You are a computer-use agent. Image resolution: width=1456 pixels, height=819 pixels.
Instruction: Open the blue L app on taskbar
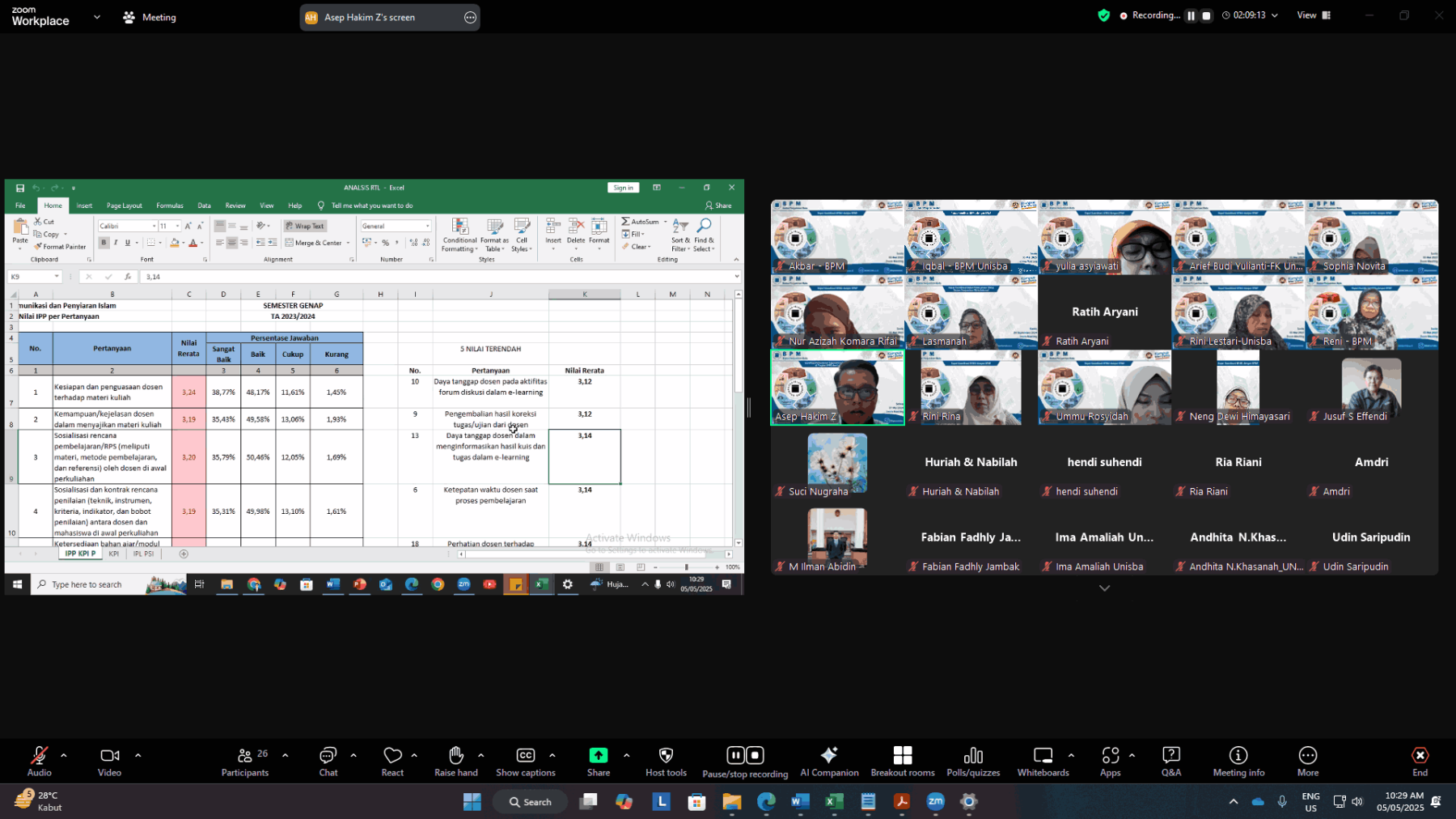pos(662,801)
